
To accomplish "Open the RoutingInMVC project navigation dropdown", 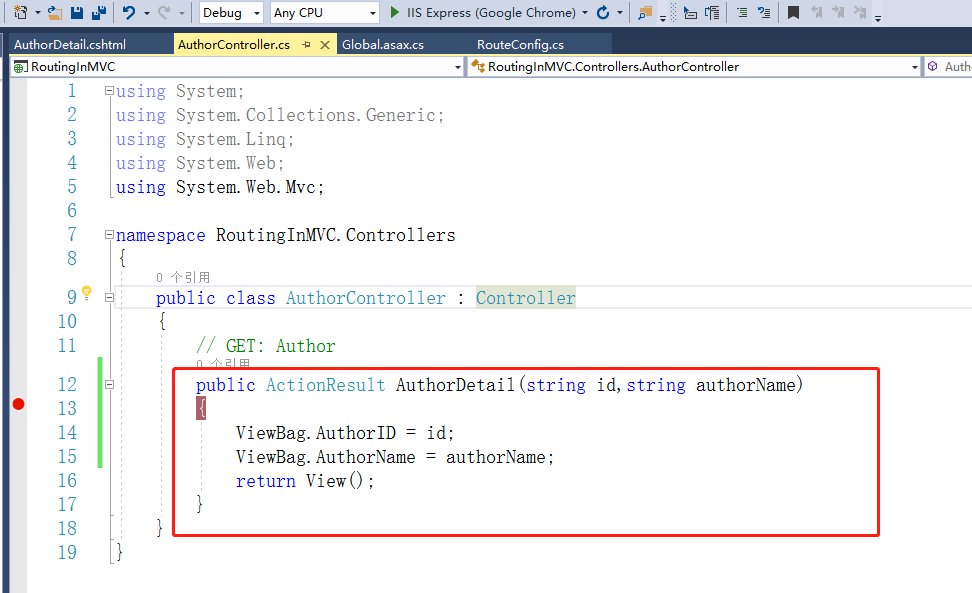I will click(237, 67).
